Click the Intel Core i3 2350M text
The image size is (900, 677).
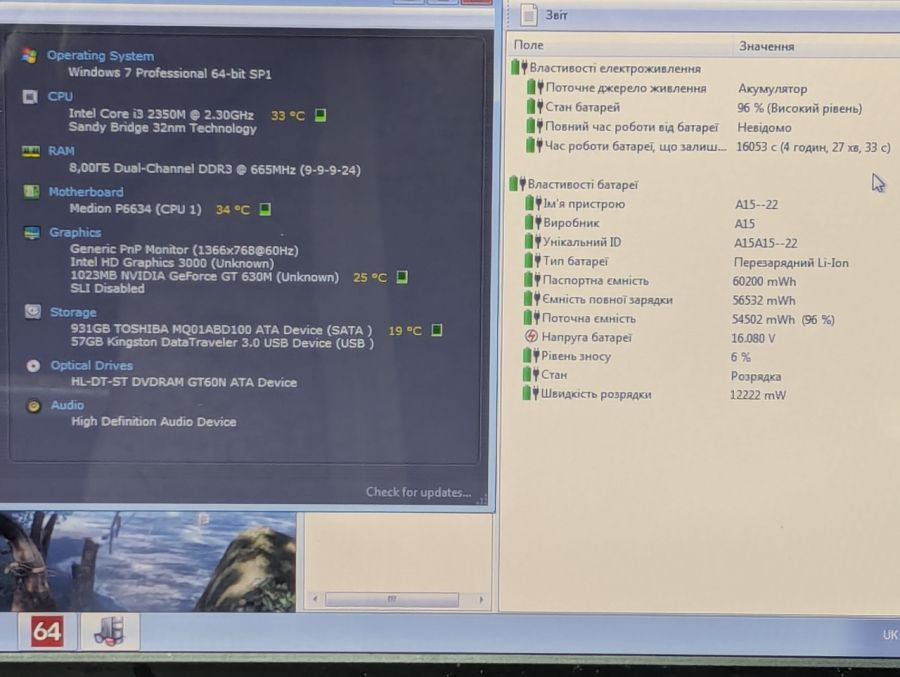click(161, 114)
